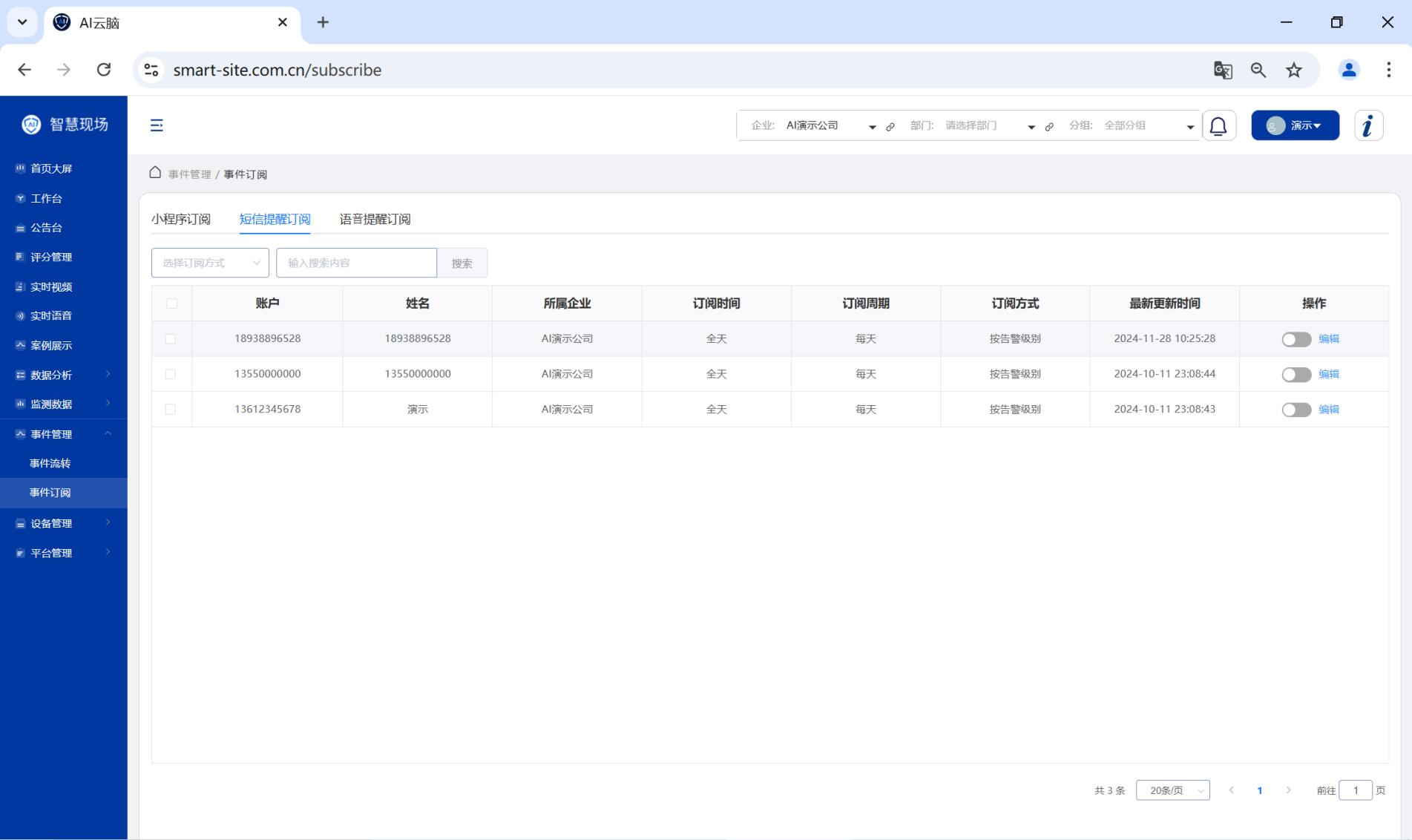Image resolution: width=1412 pixels, height=840 pixels.
Task: Open the notifications bell
Action: (1218, 126)
